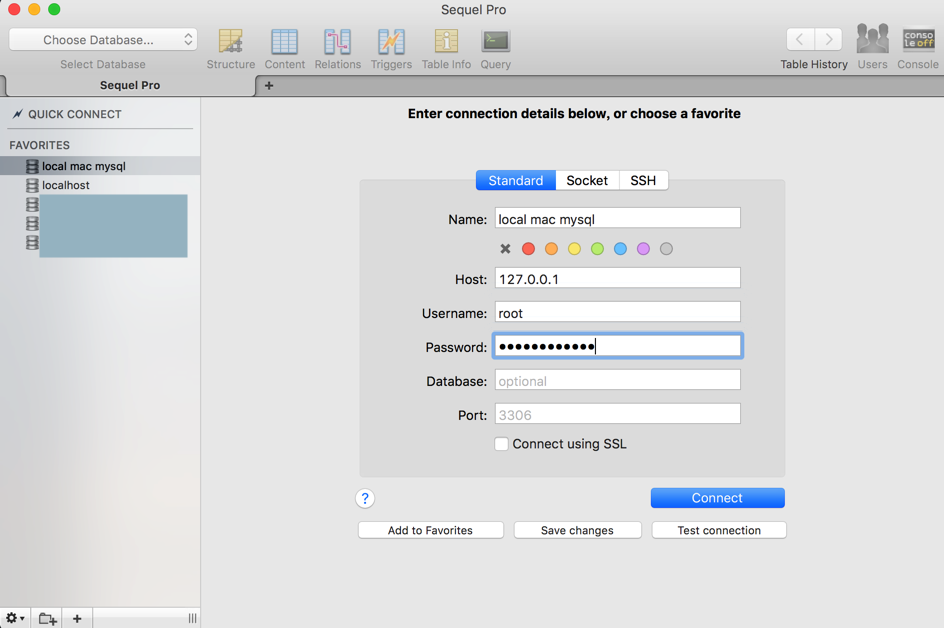The image size is (944, 628).
Task: Go back in Table History
Action: click(800, 40)
